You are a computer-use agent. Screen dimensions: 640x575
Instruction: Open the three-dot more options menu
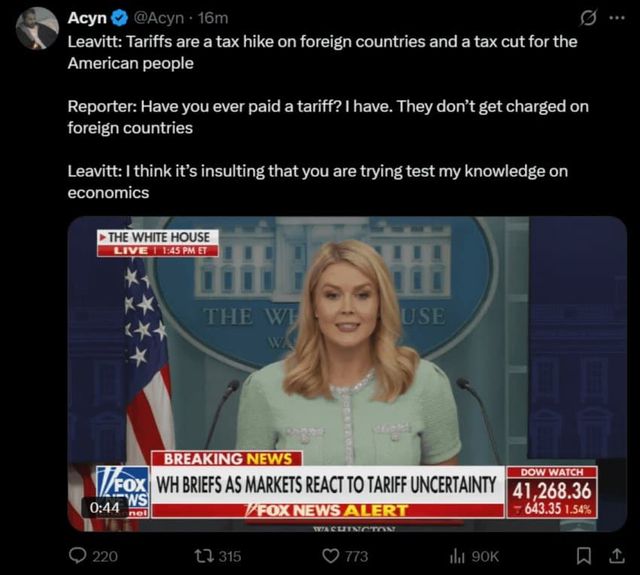(x=617, y=18)
